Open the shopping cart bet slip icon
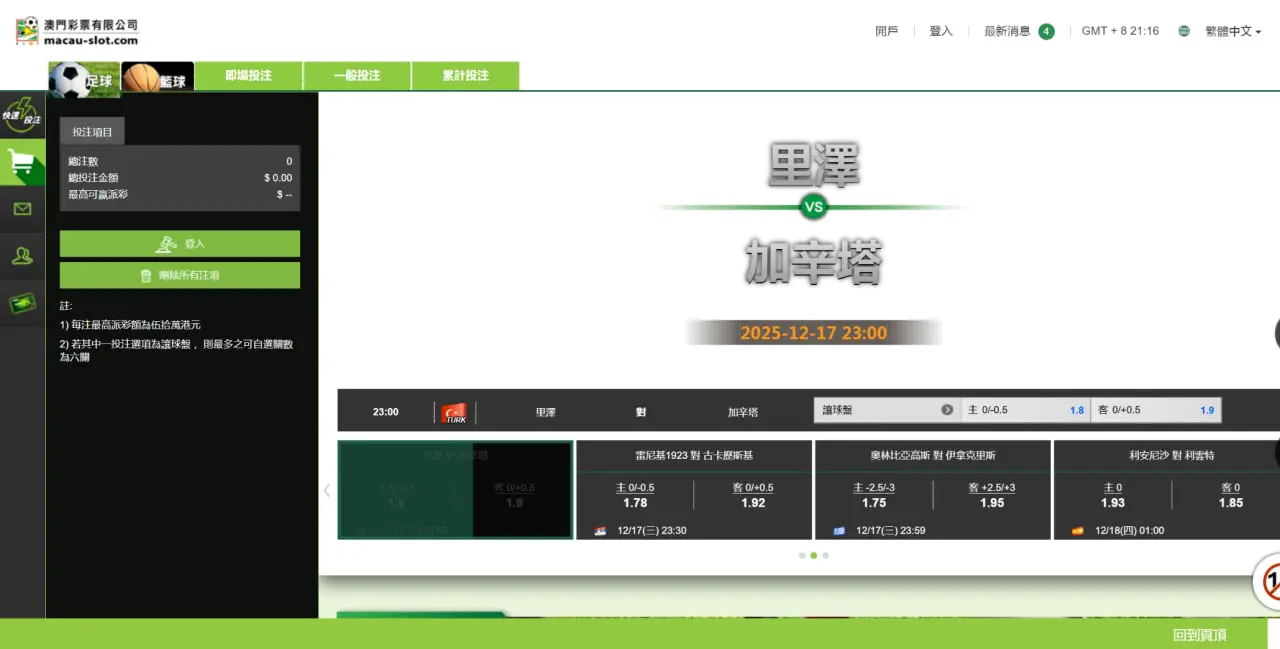Screen dimensions: 1280x649 (22, 162)
